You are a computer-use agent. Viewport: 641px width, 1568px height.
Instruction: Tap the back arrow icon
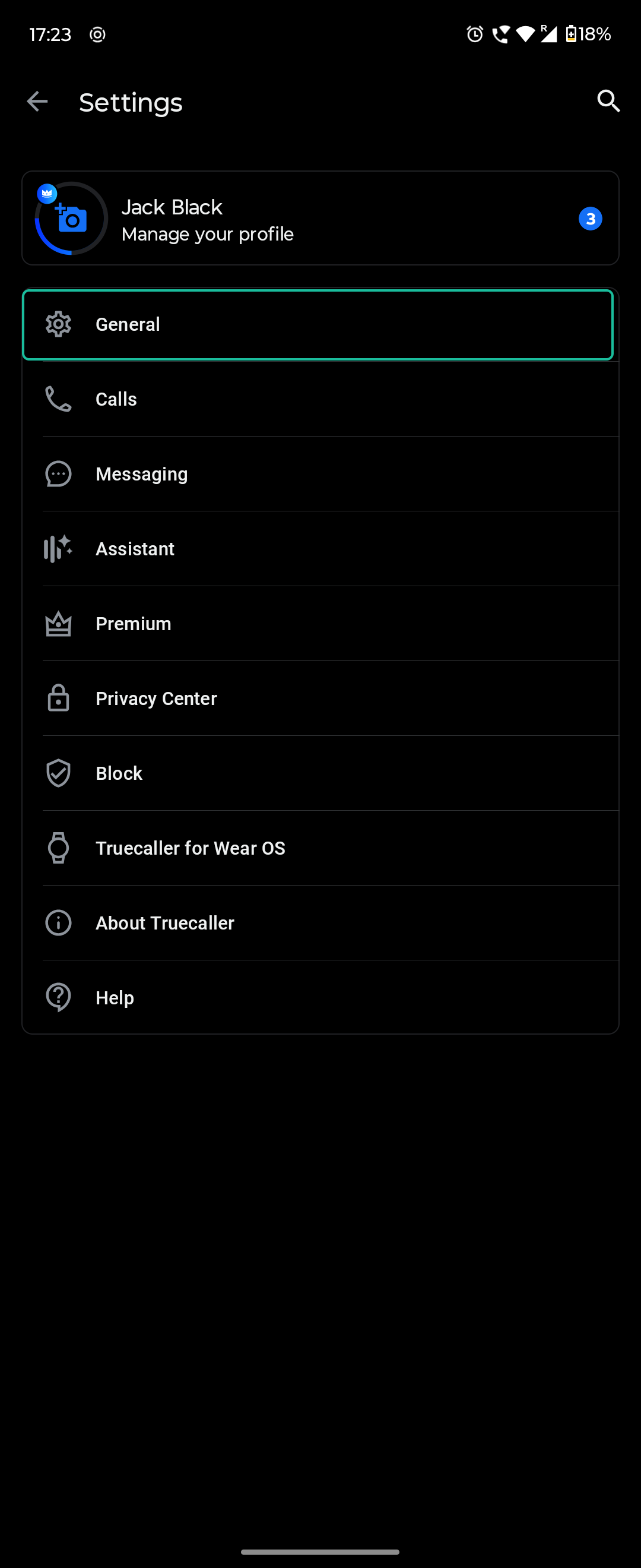[x=37, y=102]
